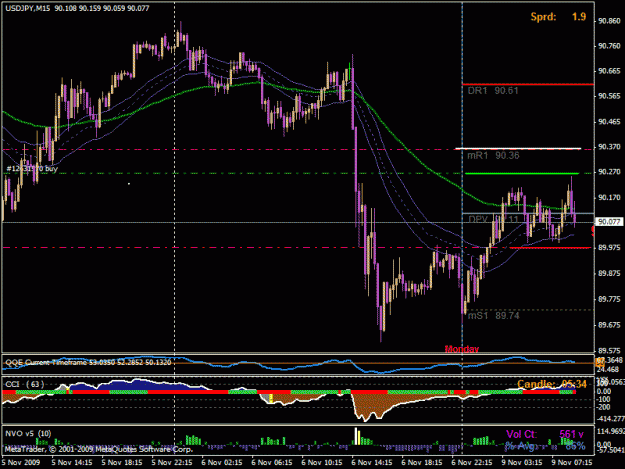Click the 6 Nov 22:15 time label
Viewport: 625px width, 469px height.
(x=472, y=463)
